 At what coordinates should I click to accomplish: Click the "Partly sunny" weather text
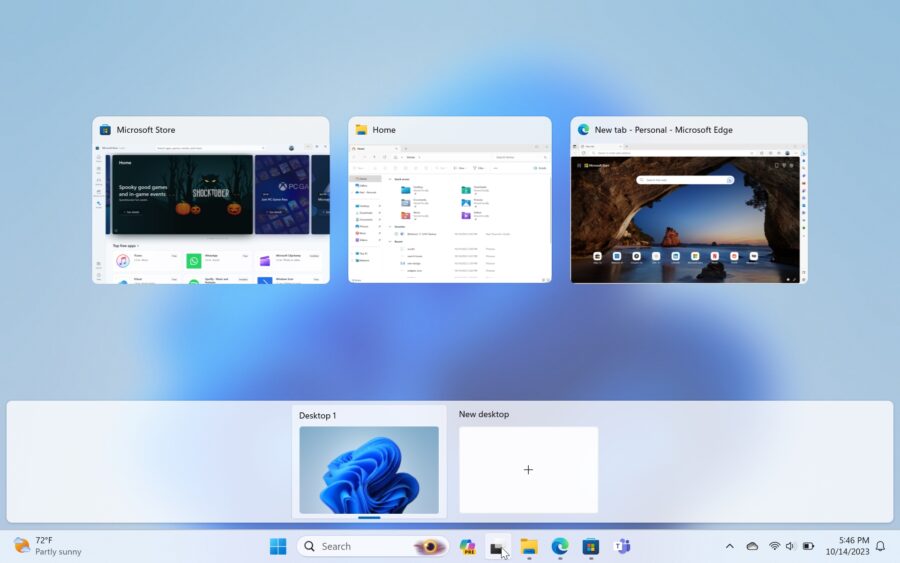(x=58, y=552)
